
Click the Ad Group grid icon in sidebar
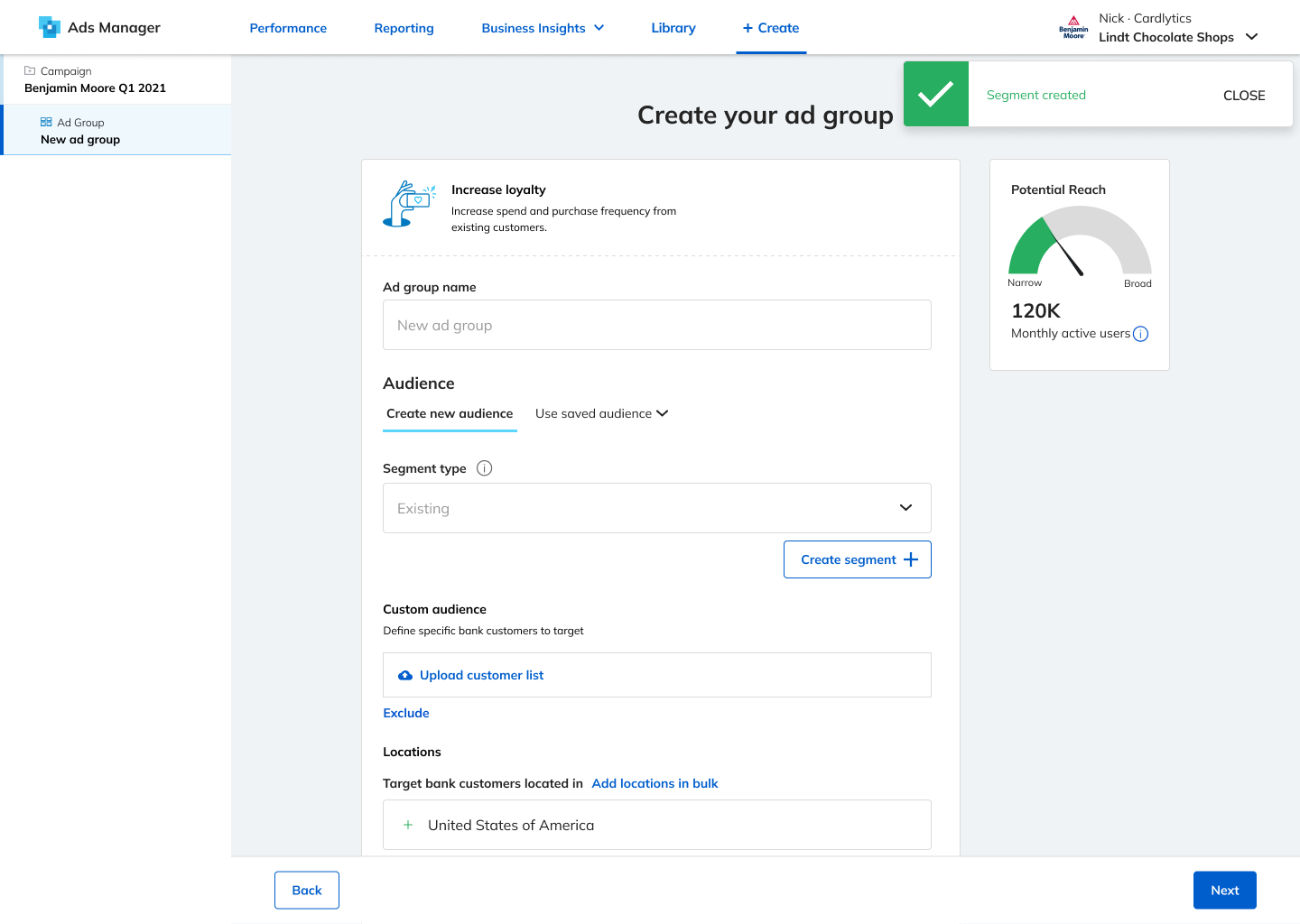pos(46,122)
